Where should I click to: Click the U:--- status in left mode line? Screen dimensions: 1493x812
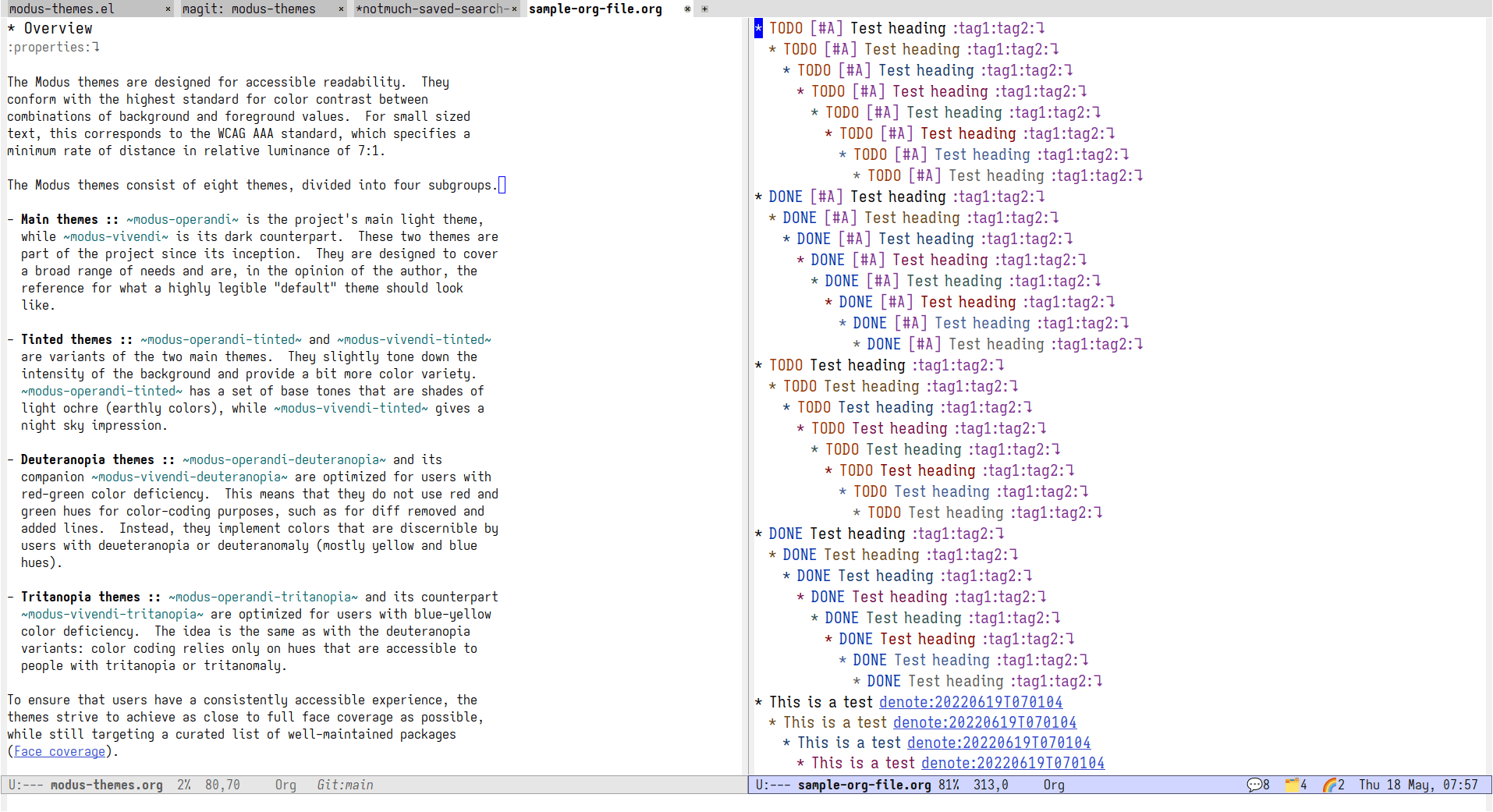[x=26, y=785]
